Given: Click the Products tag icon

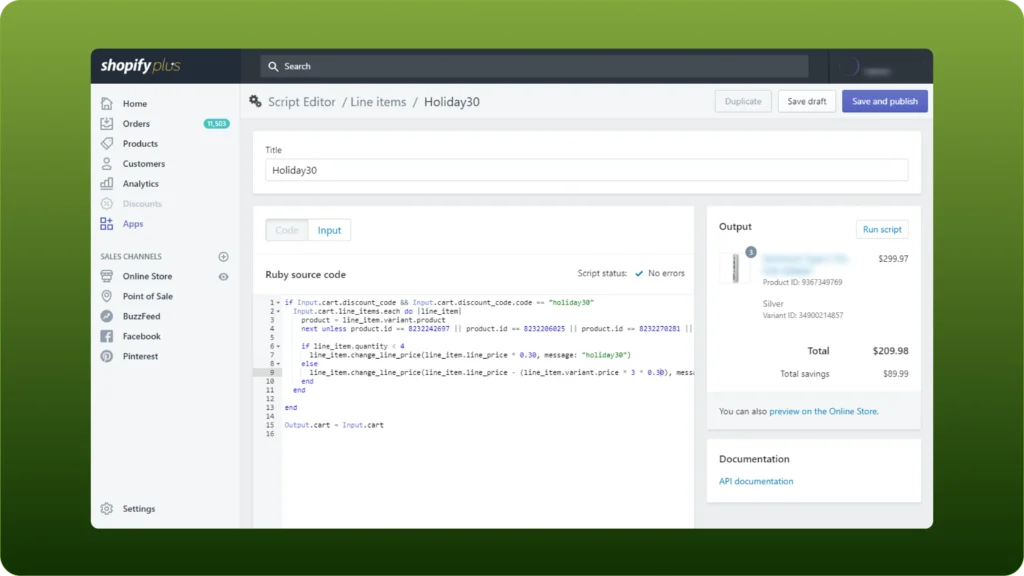Looking at the screenshot, I should pyautogui.click(x=107, y=144).
